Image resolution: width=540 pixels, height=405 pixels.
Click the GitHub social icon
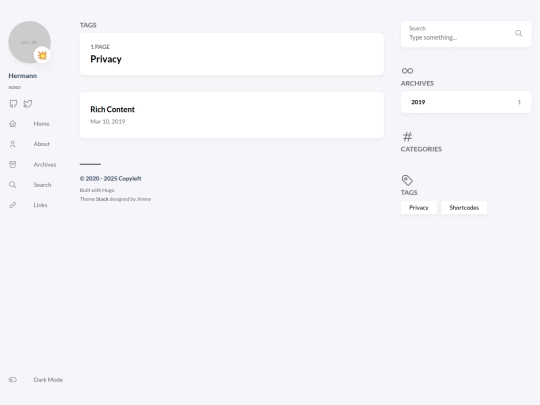pos(13,104)
